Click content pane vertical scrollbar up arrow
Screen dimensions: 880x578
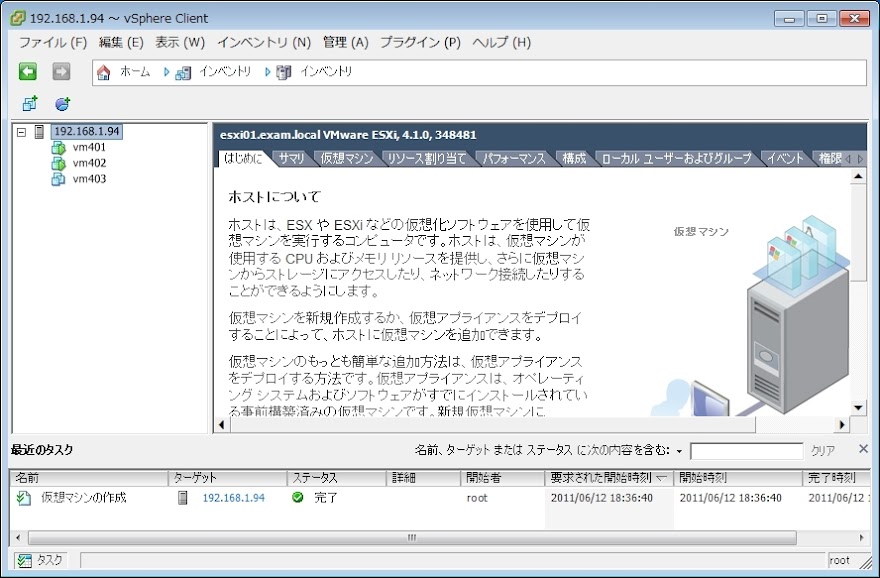pos(858,177)
